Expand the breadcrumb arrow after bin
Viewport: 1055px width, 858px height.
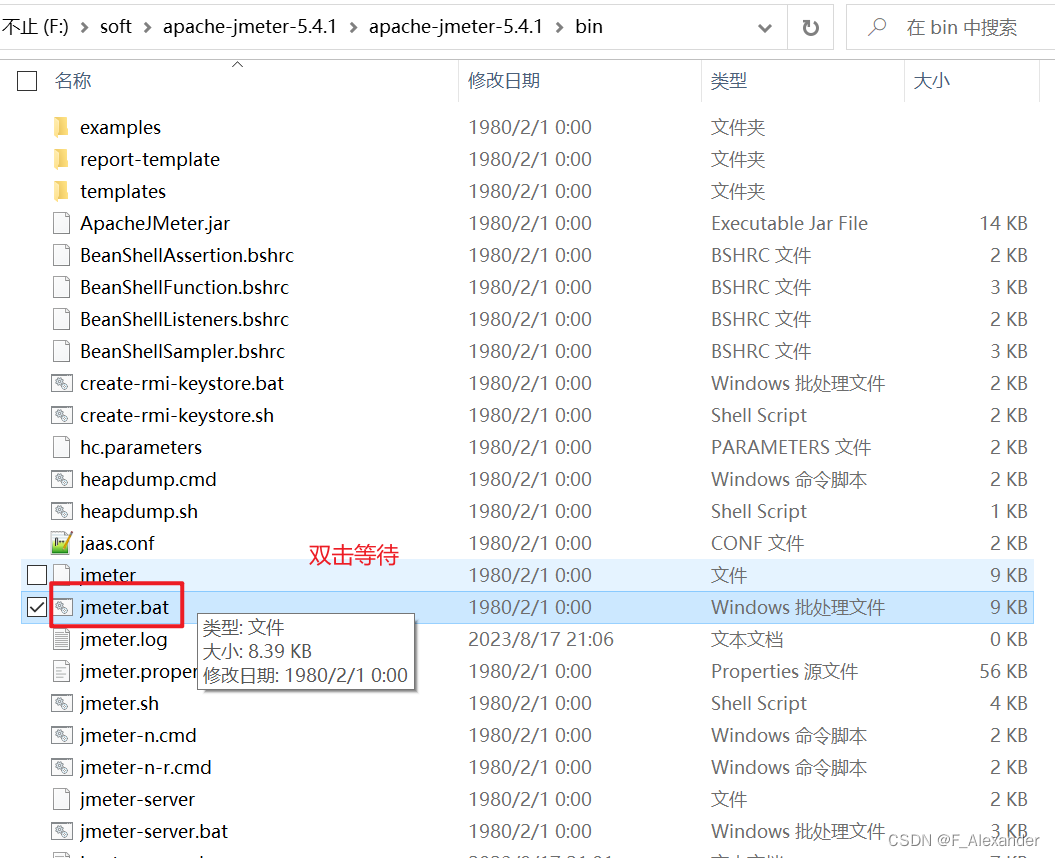[618, 27]
